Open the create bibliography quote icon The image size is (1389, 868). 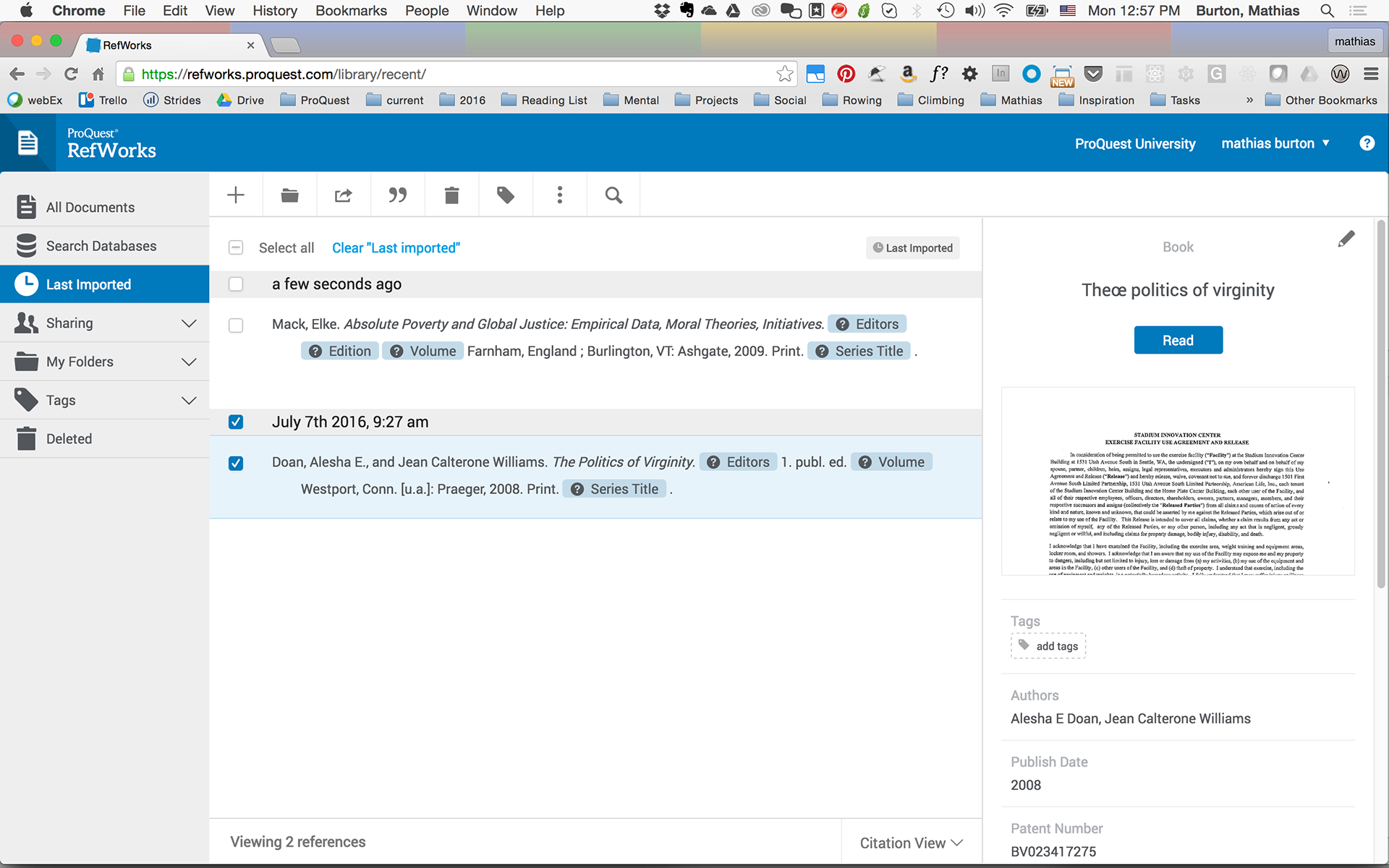(397, 195)
